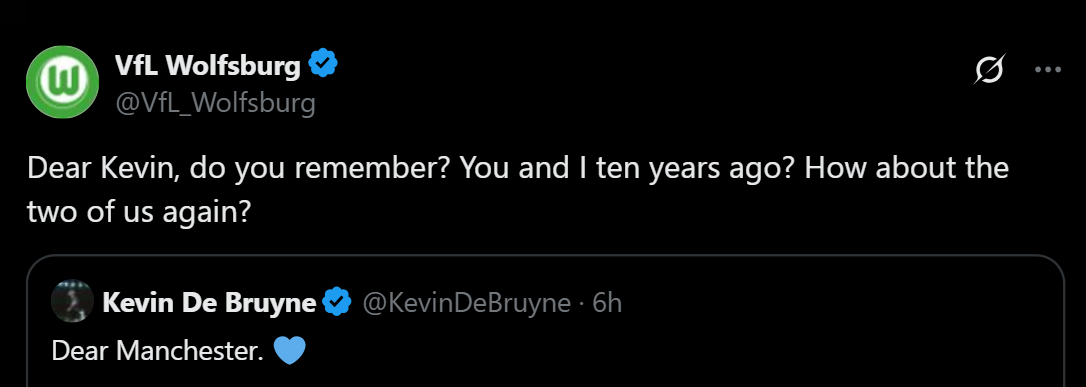Image resolution: width=1086 pixels, height=387 pixels.
Task: Click the VfL Wolfsburg display name
Action: 209,66
